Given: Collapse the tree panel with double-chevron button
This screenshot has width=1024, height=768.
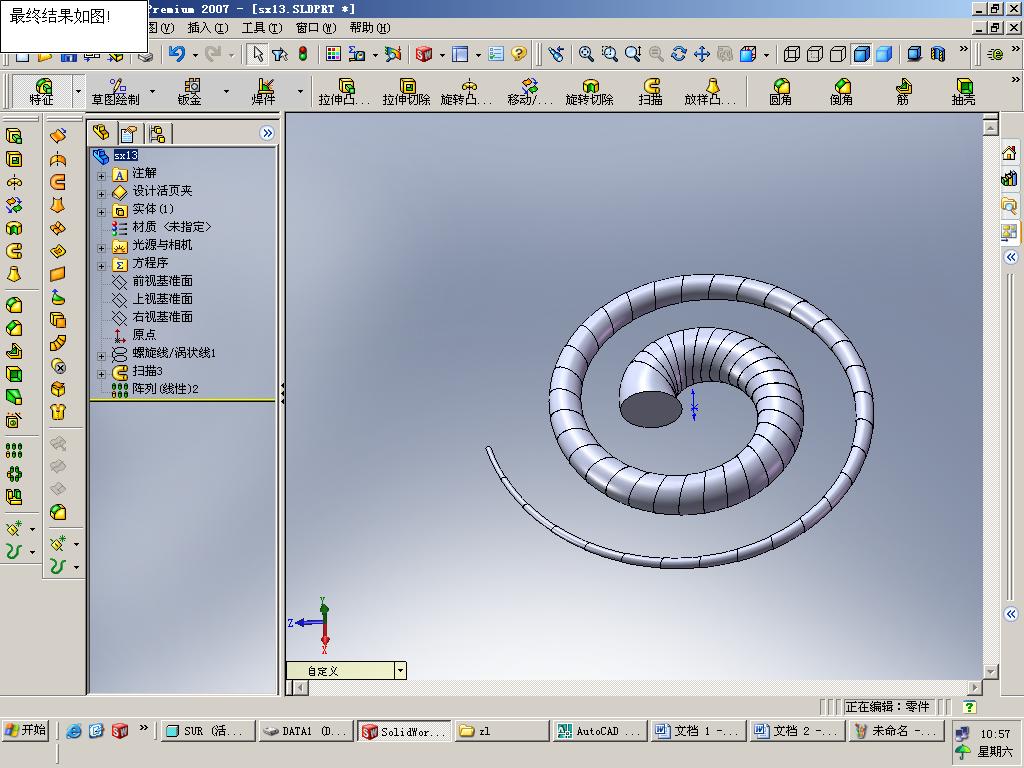Looking at the screenshot, I should click(267, 133).
